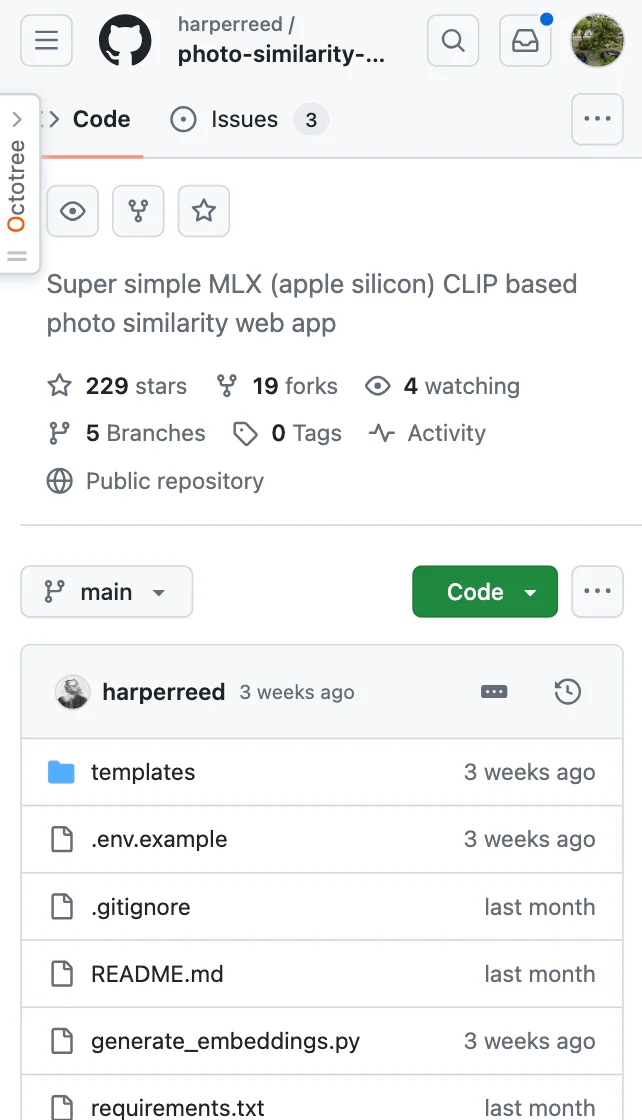Expand the latest commit message ellipsis
This screenshot has width=642, height=1120.
pos(494,692)
